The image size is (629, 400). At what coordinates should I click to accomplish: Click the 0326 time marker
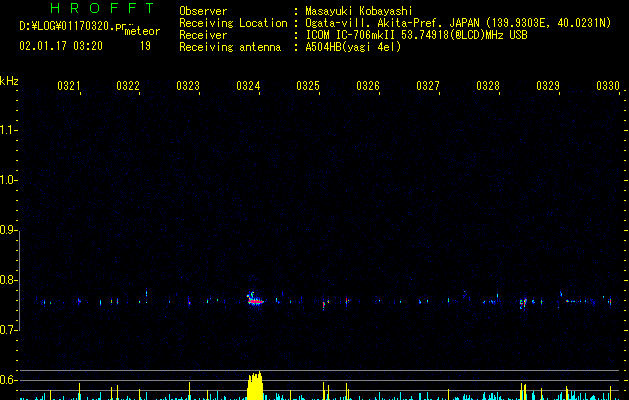point(368,86)
